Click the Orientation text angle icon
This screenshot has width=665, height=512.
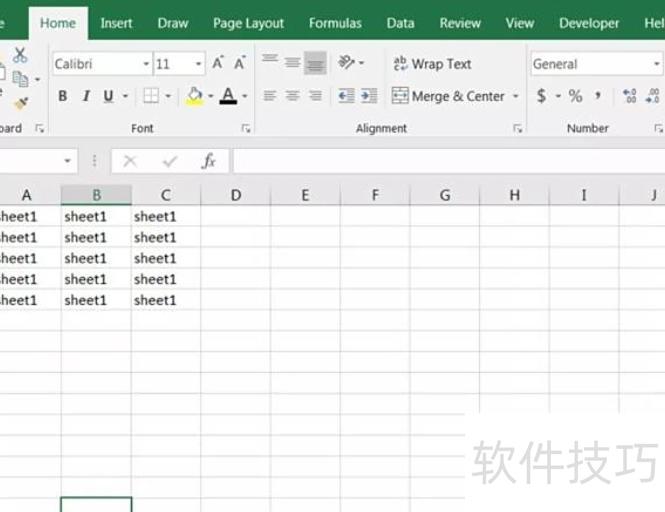pyautogui.click(x=346, y=63)
